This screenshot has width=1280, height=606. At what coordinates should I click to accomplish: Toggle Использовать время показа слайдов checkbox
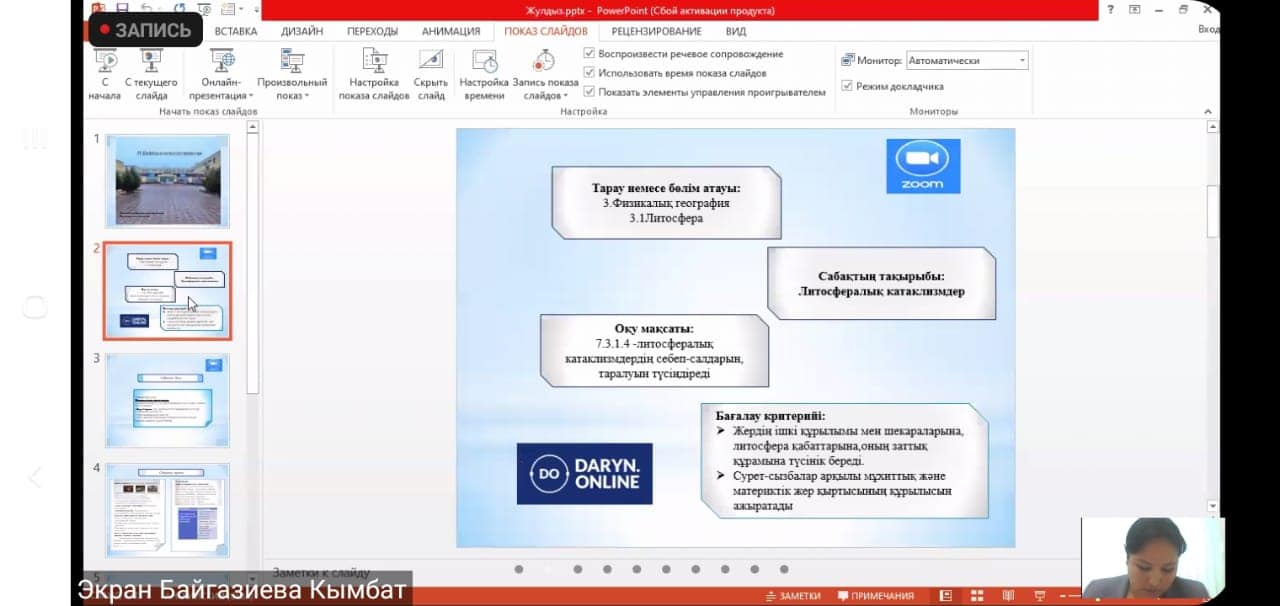point(589,73)
